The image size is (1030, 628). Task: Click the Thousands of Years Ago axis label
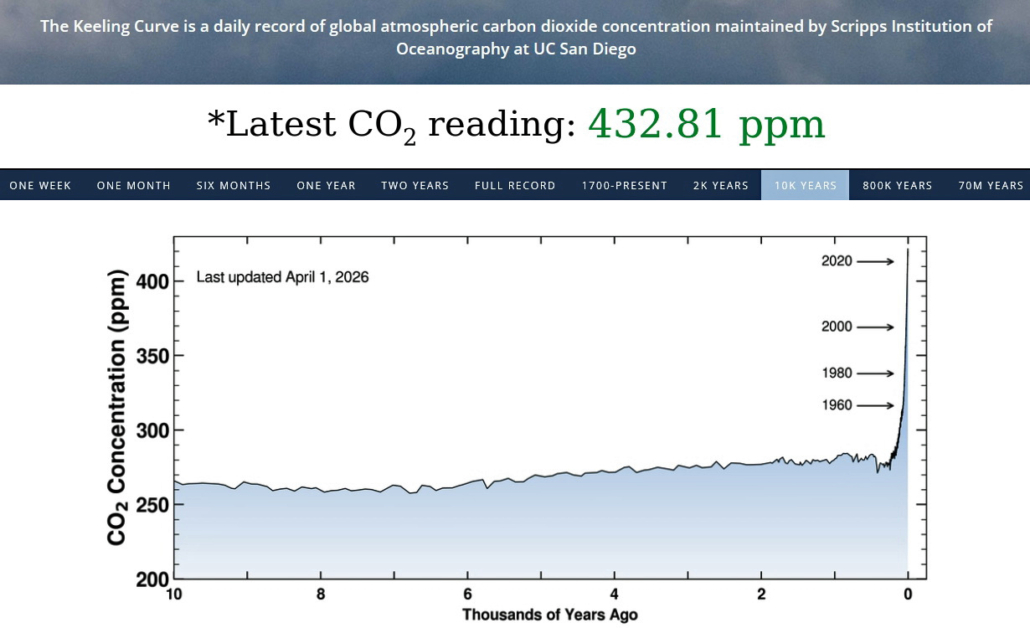tap(549, 614)
